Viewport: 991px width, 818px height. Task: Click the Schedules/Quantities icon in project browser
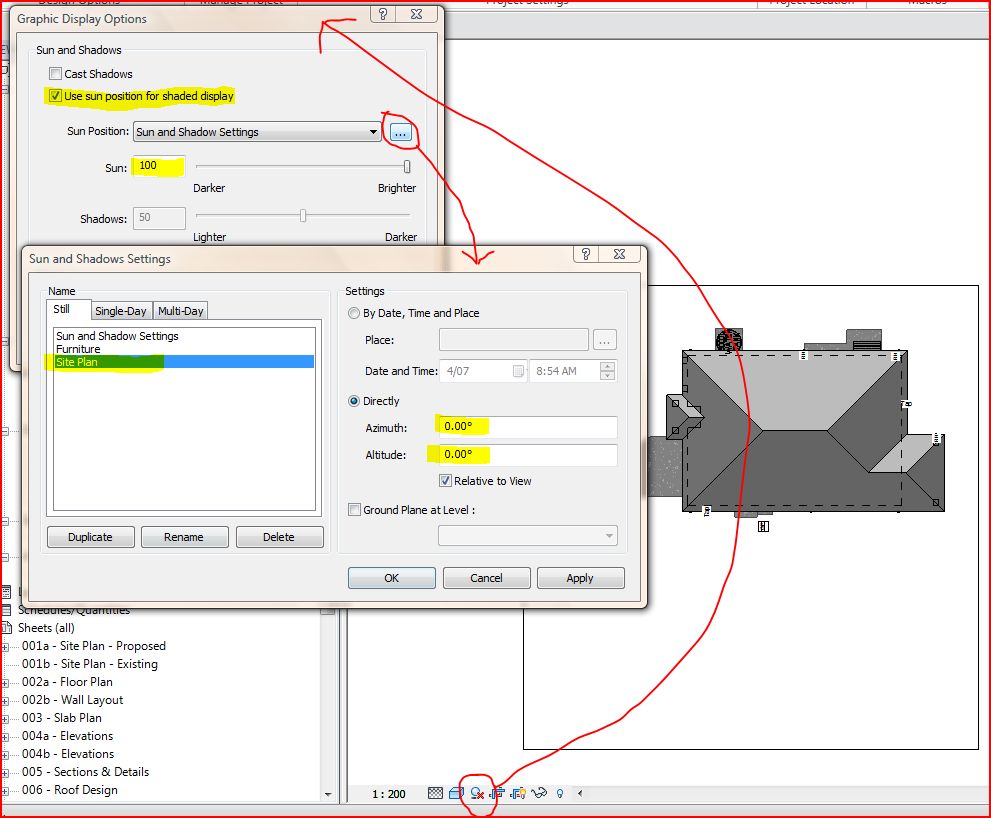click(7, 610)
